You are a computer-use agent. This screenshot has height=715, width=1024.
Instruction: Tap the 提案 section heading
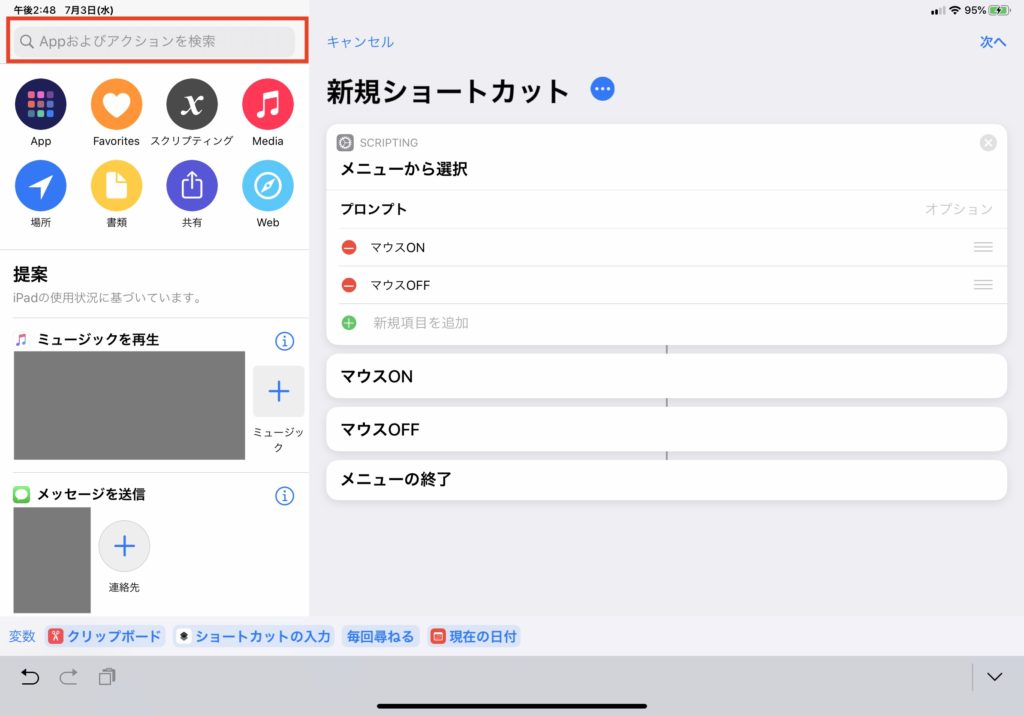pos(30,274)
